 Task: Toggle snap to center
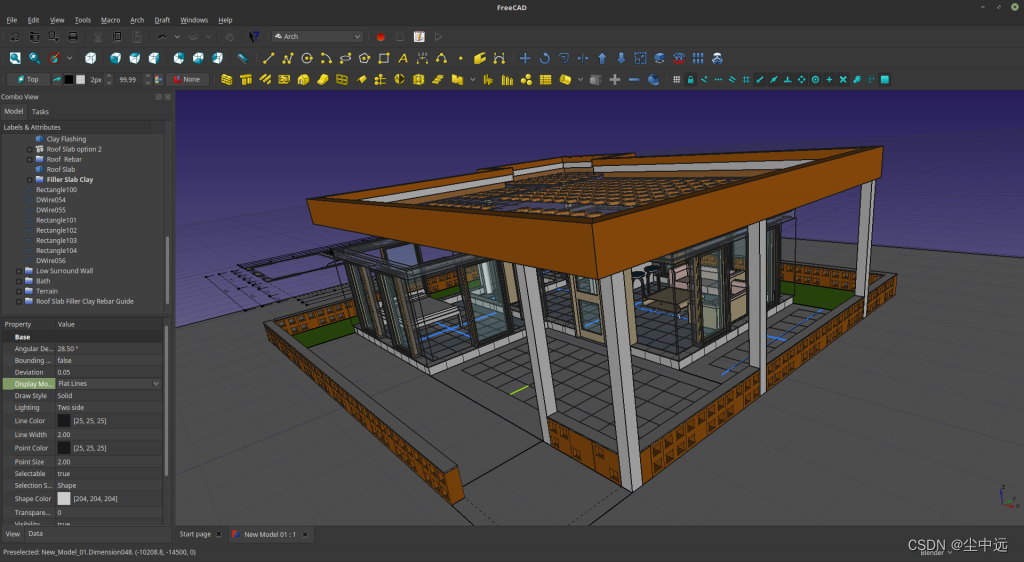tap(815, 80)
